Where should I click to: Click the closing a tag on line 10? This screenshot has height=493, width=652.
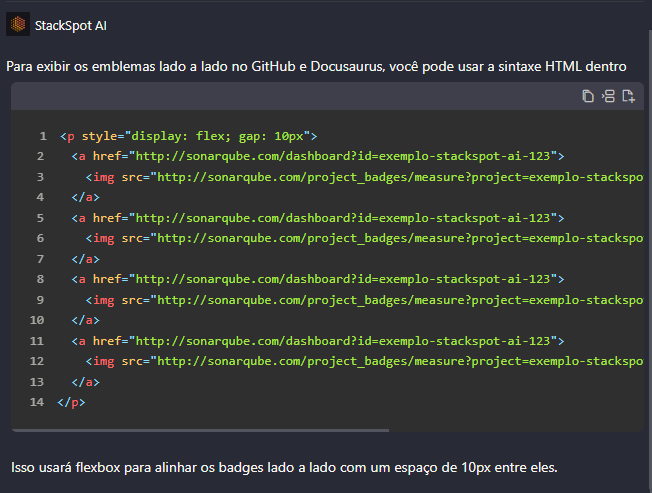85,320
